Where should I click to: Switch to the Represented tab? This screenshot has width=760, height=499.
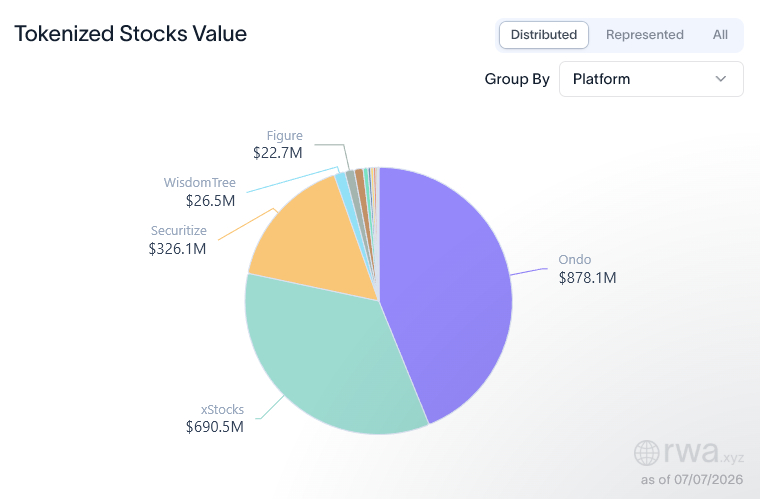pyautogui.click(x=645, y=35)
